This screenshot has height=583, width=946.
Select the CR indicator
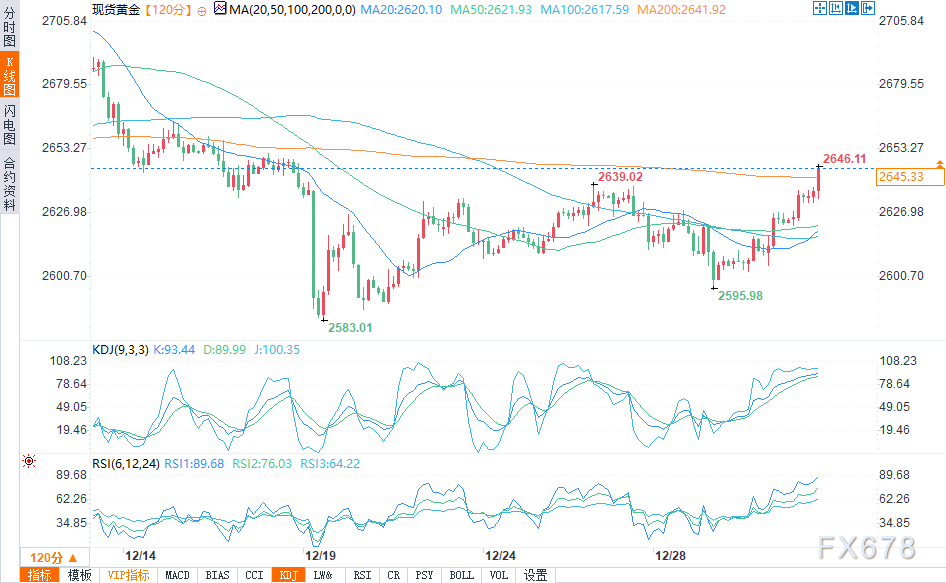[393, 575]
